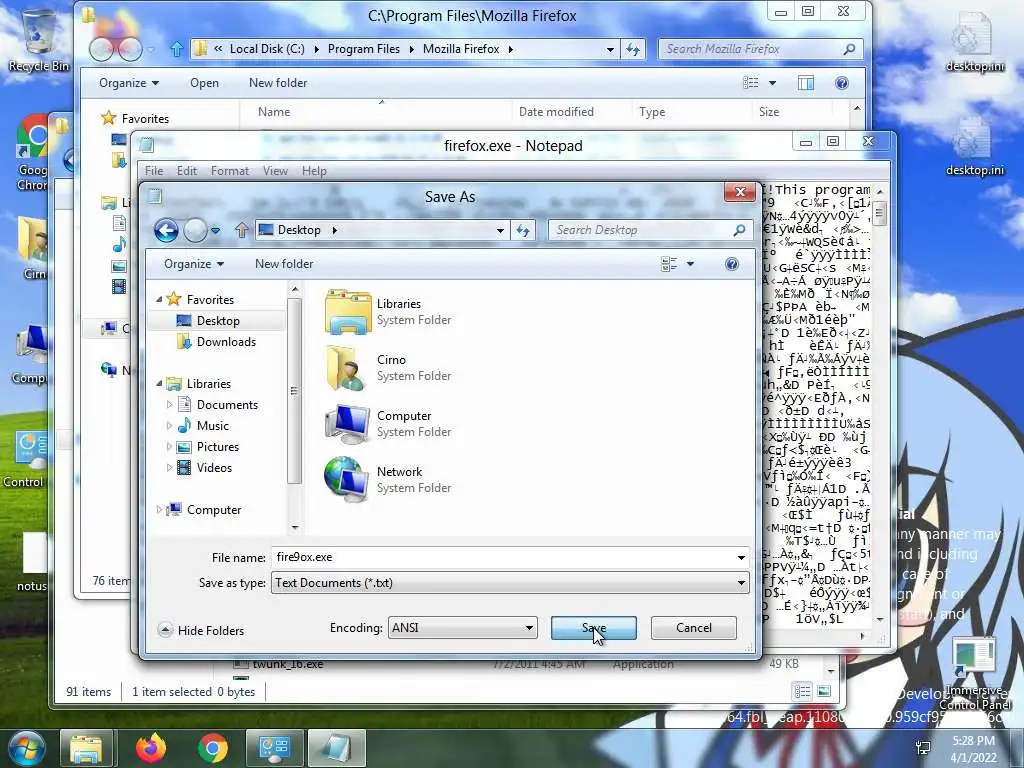Open Chrome from taskbar
This screenshot has width=1024, height=768.
pyautogui.click(x=212, y=748)
